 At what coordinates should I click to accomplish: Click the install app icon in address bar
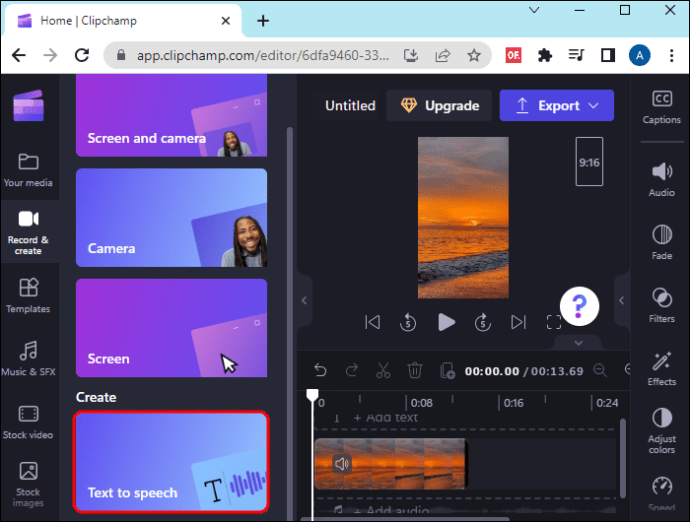pyautogui.click(x=411, y=55)
